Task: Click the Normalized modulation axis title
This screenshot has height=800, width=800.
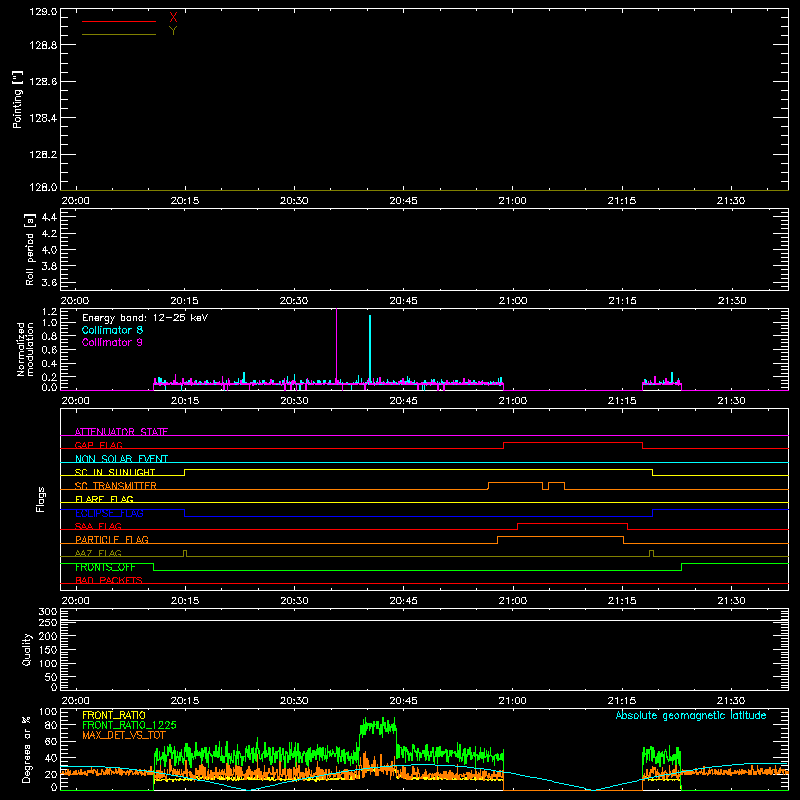Action: (24, 349)
